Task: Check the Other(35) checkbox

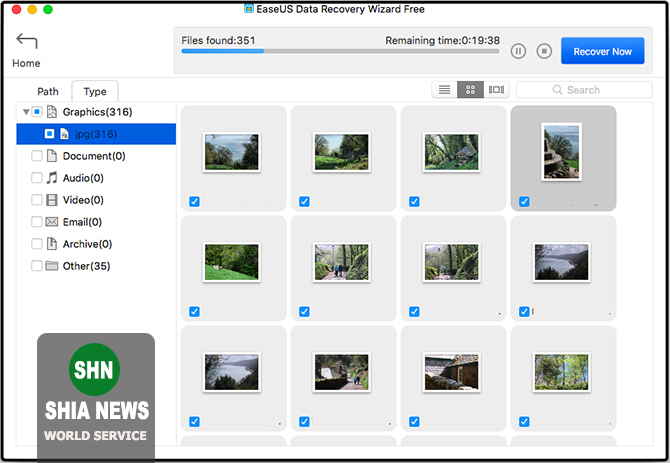Action: (x=37, y=266)
